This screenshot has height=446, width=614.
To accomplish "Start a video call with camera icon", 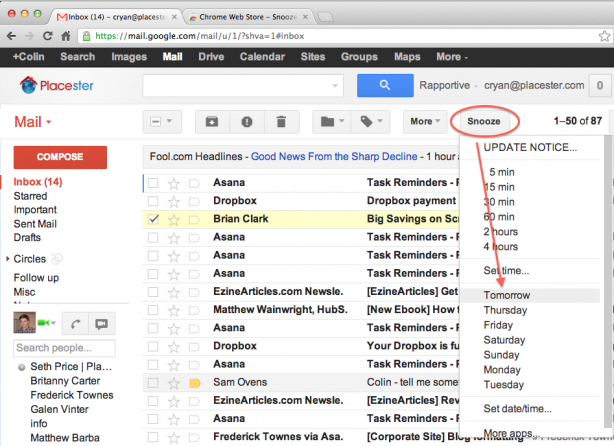I will coord(43,323).
